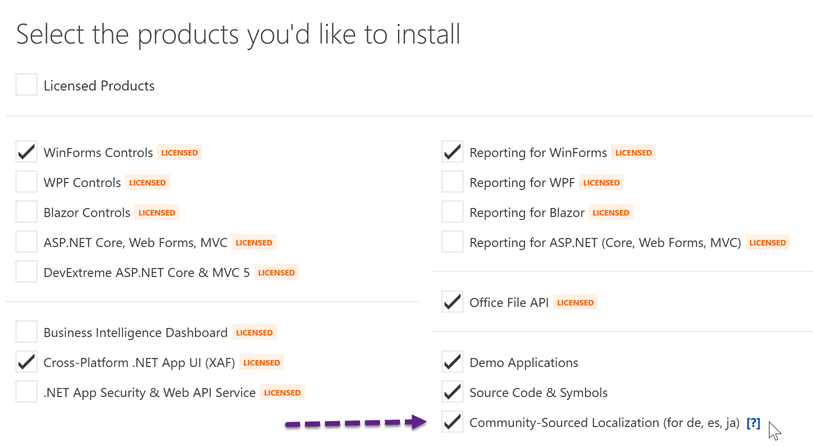813x447 pixels.
Task: Click the 'Business Intelligence Dashboard' label
Action: tap(135, 332)
